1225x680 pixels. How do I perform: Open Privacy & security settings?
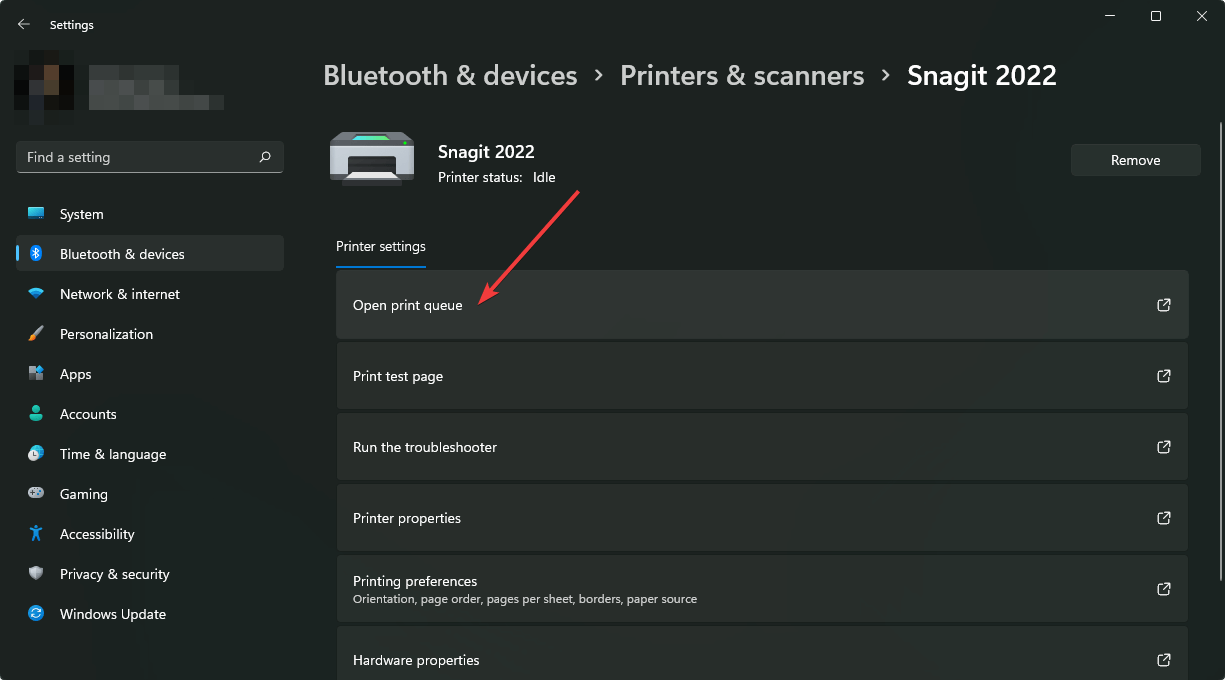[x=114, y=574]
